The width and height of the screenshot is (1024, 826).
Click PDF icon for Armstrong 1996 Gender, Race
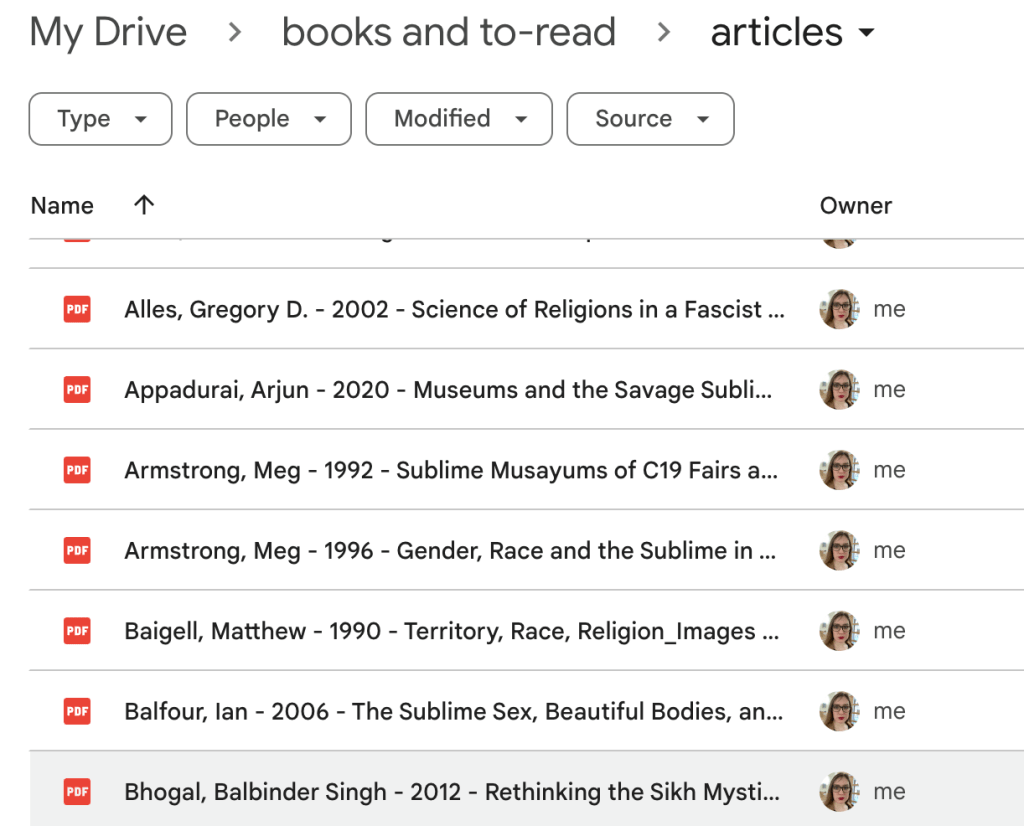click(77, 550)
